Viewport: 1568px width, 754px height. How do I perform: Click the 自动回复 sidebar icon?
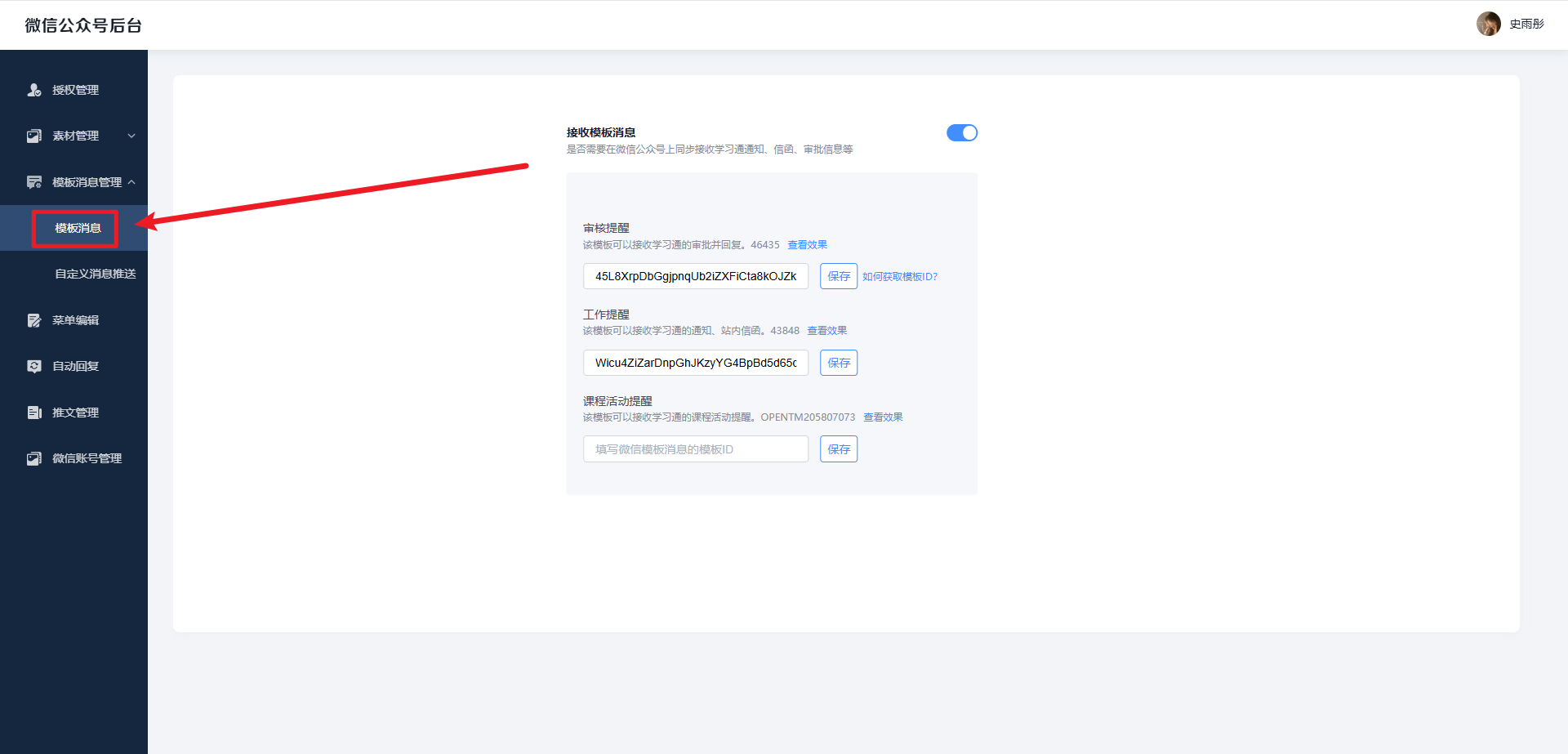tap(34, 367)
